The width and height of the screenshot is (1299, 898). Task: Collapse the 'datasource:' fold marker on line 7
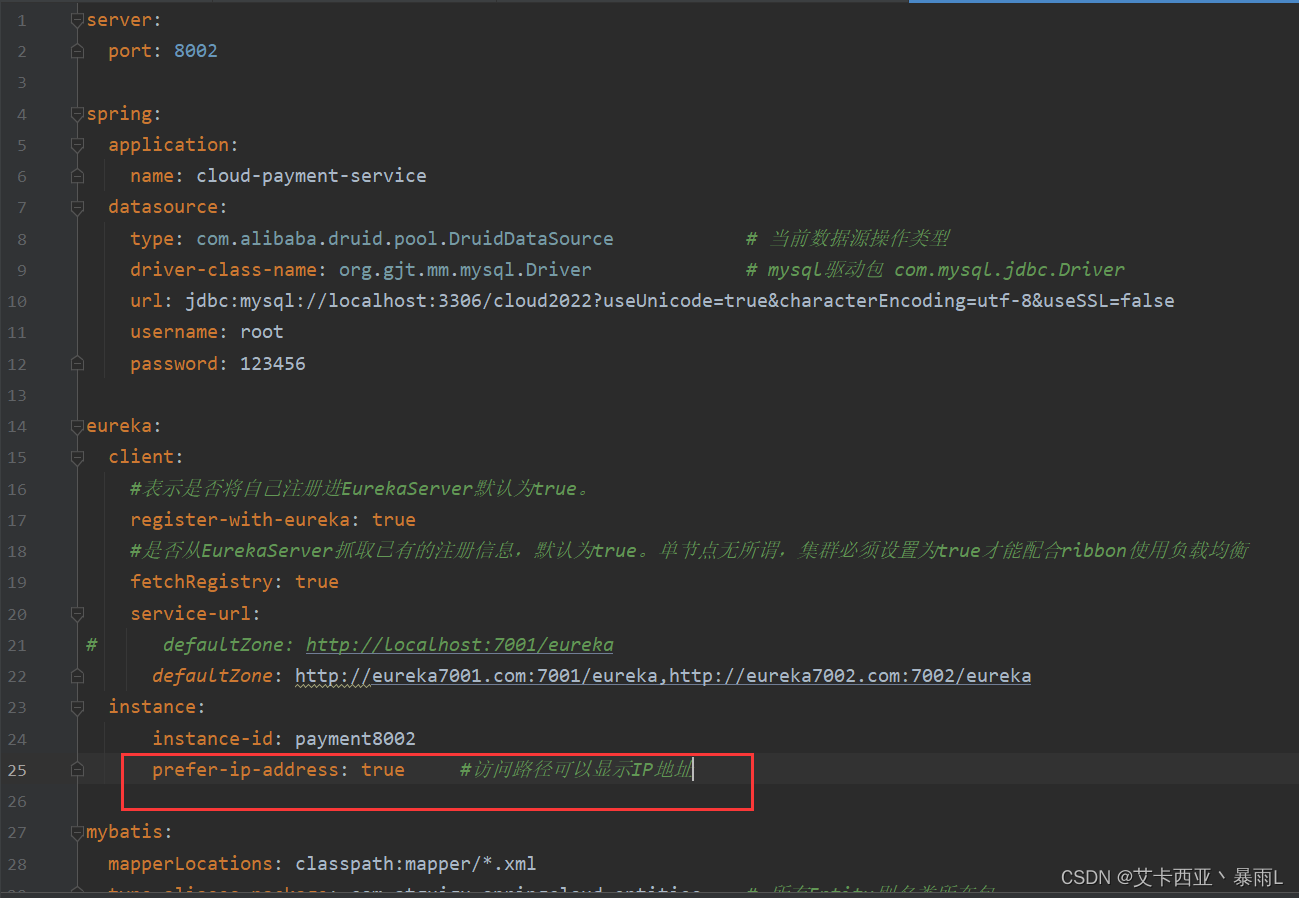(78, 207)
